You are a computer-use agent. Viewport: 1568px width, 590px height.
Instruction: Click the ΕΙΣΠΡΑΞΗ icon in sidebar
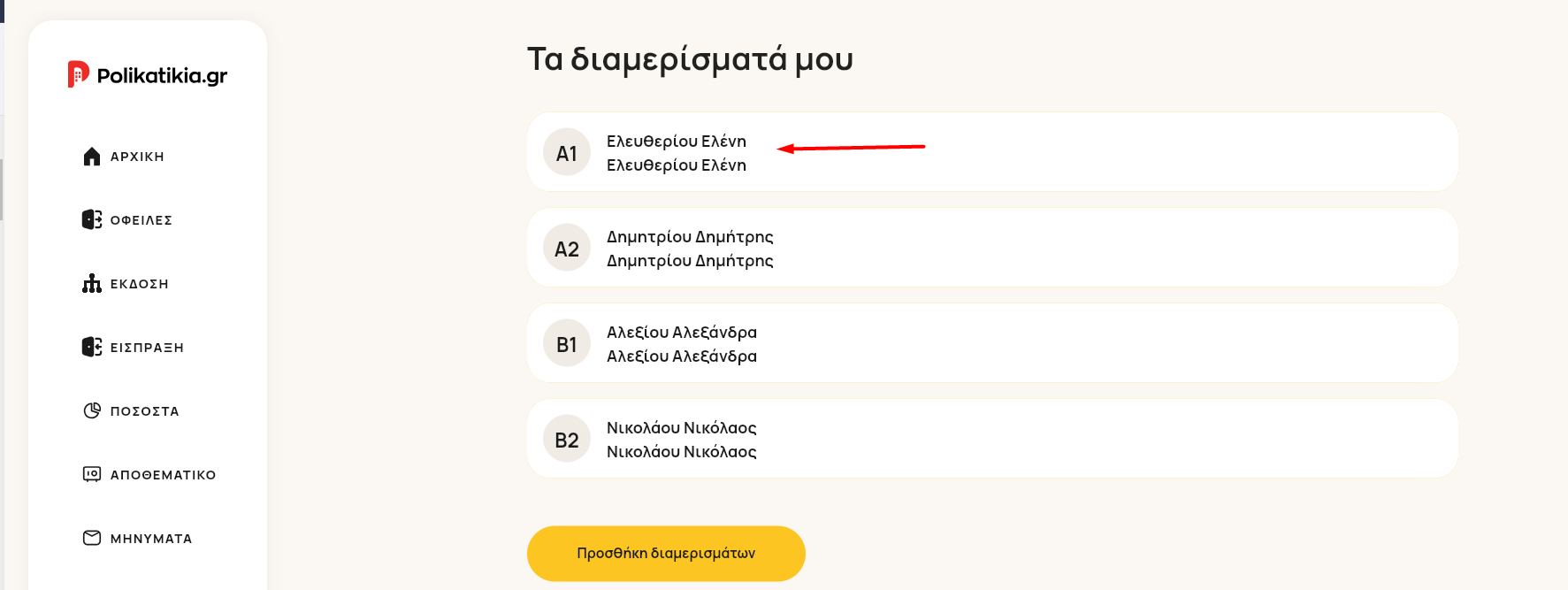point(92,347)
